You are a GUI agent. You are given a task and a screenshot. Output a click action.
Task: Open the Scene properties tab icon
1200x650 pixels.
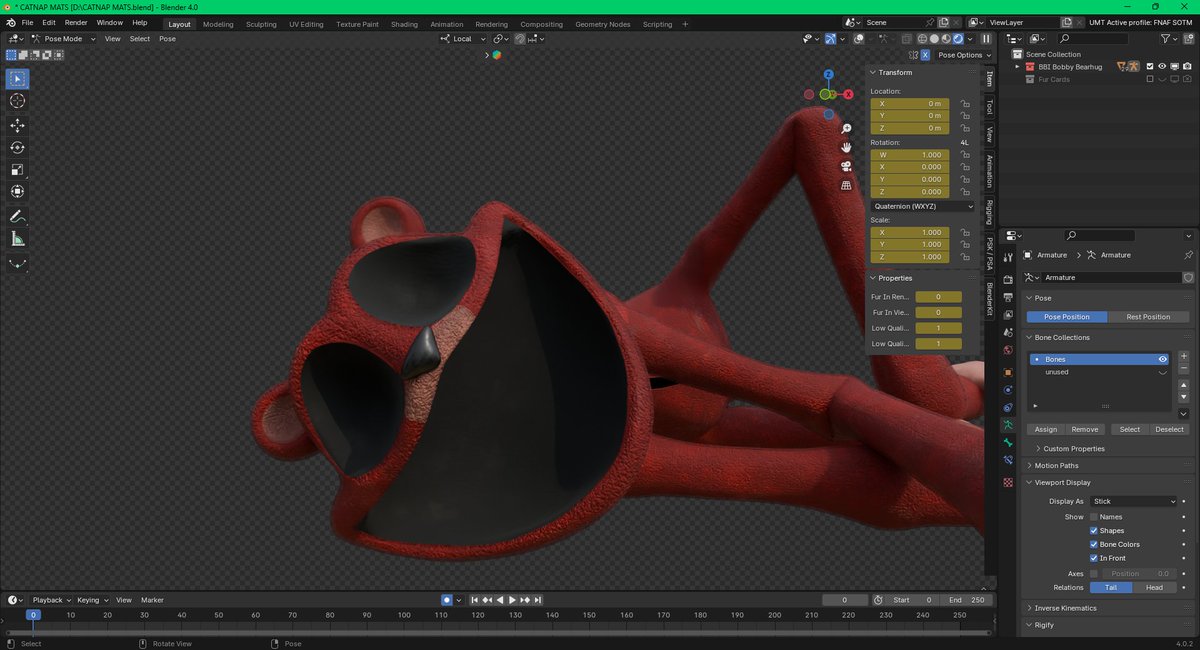(x=1008, y=332)
